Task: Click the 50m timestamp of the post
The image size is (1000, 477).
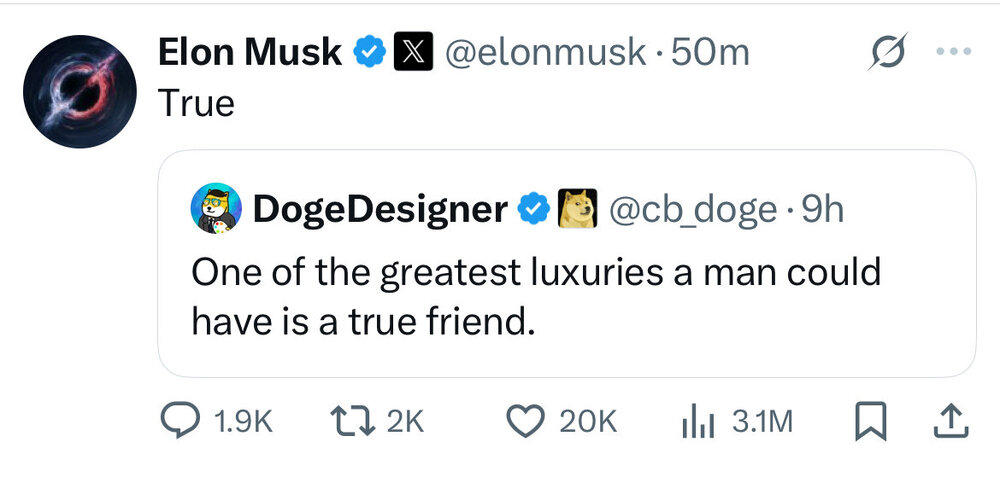Action: coord(712,53)
